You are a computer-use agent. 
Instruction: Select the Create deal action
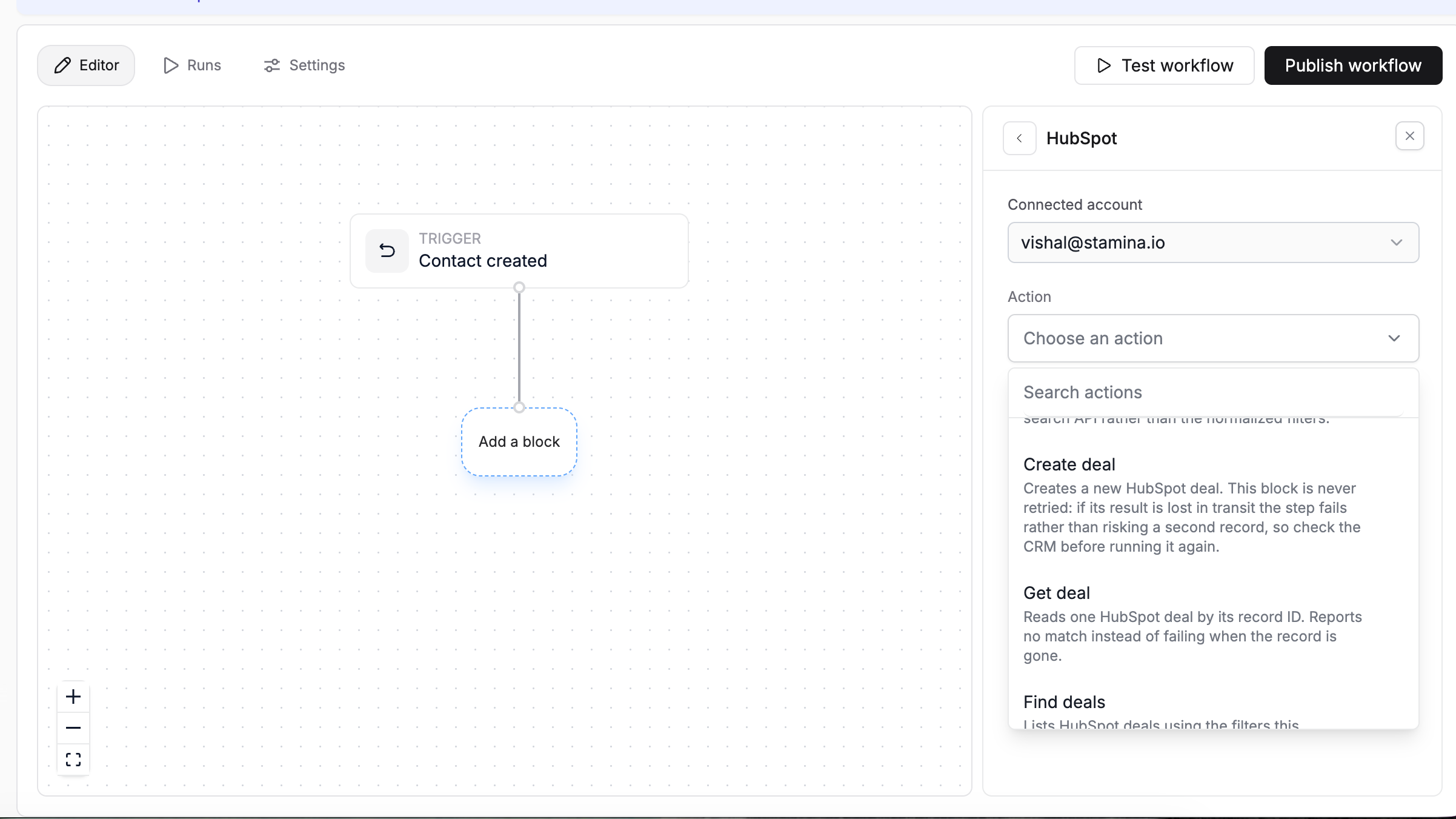[x=1213, y=504]
